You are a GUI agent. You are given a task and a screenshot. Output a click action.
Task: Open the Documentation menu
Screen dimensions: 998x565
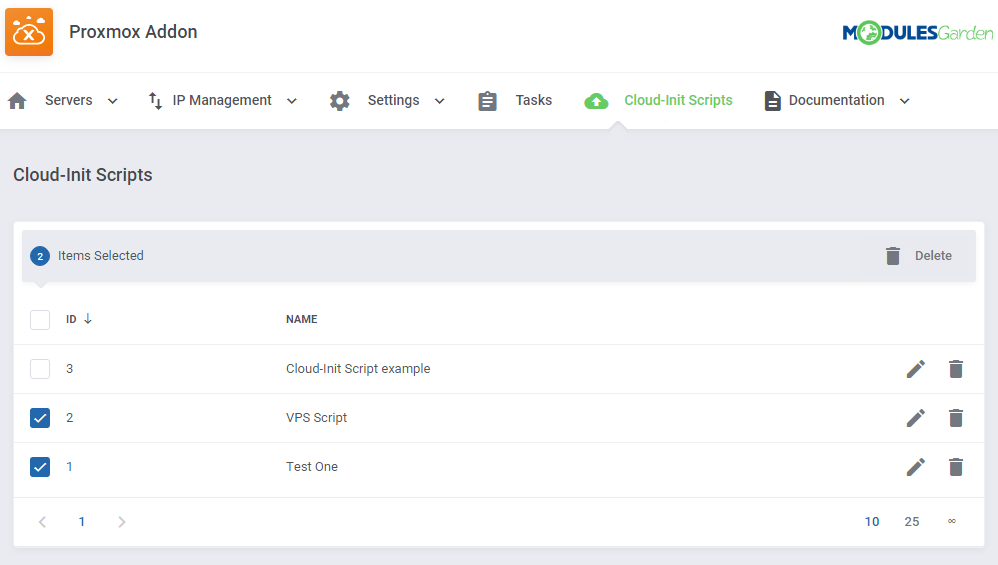click(x=836, y=101)
